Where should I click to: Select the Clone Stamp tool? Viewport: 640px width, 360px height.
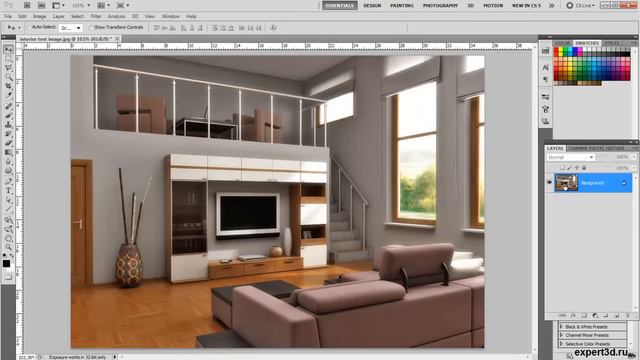click(x=8, y=124)
